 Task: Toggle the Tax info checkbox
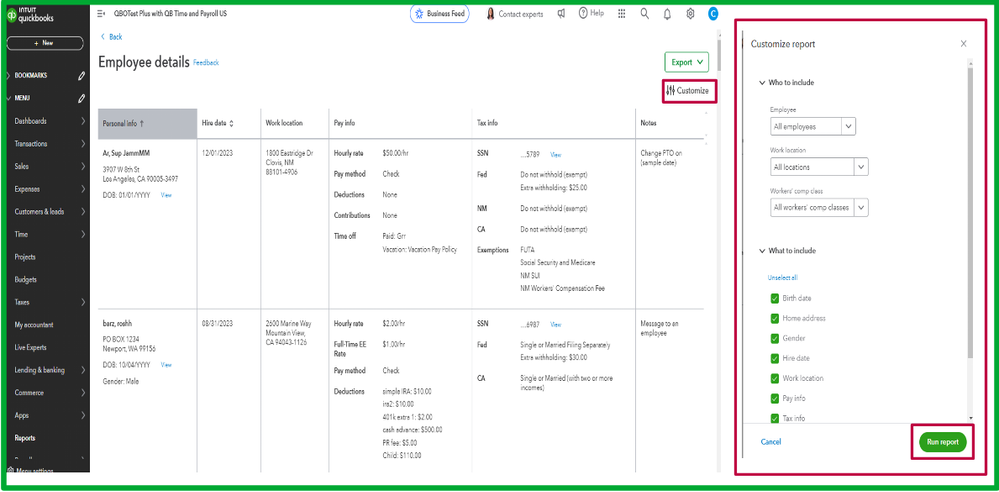point(775,418)
